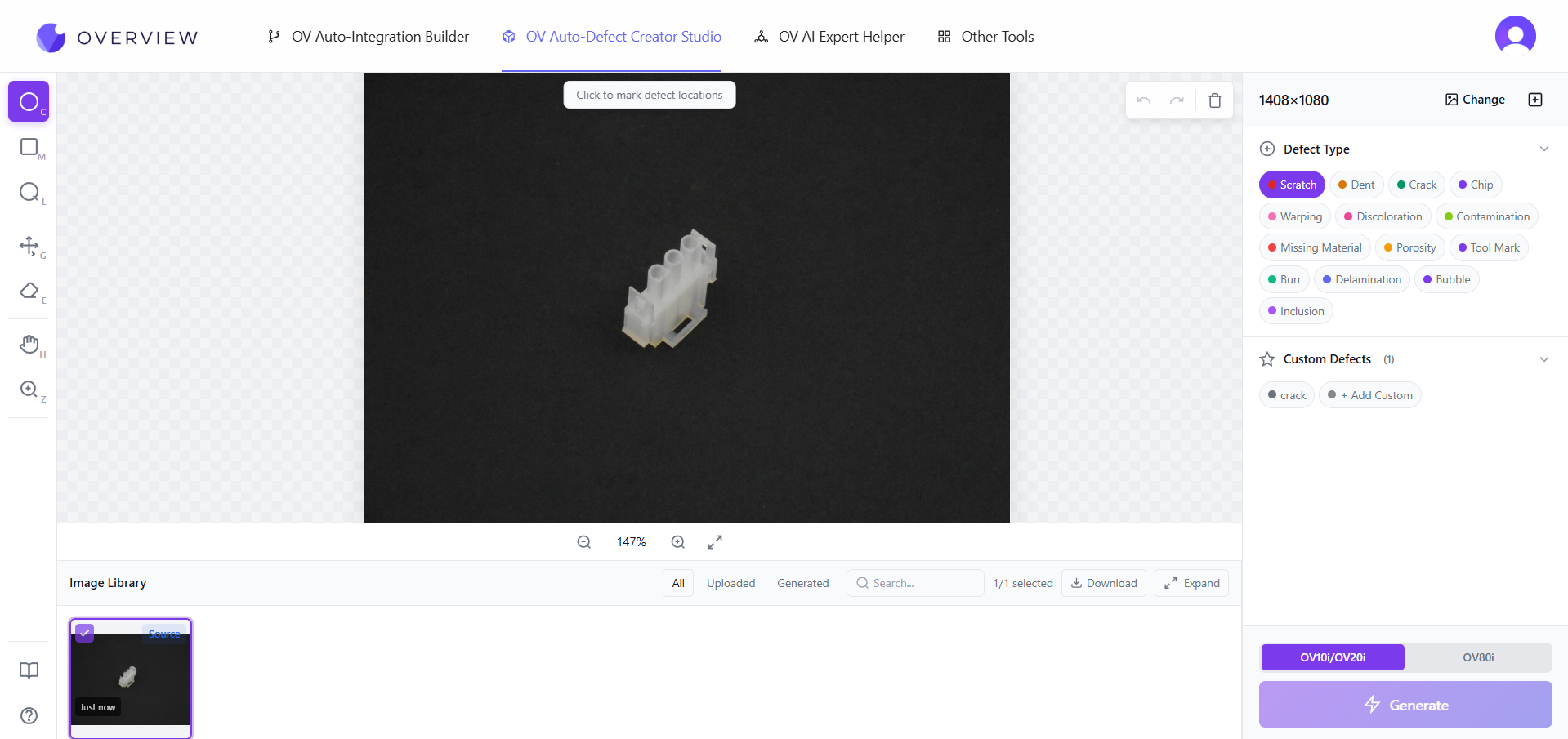
Task: Switch the model to OV80i
Action: (x=1477, y=657)
